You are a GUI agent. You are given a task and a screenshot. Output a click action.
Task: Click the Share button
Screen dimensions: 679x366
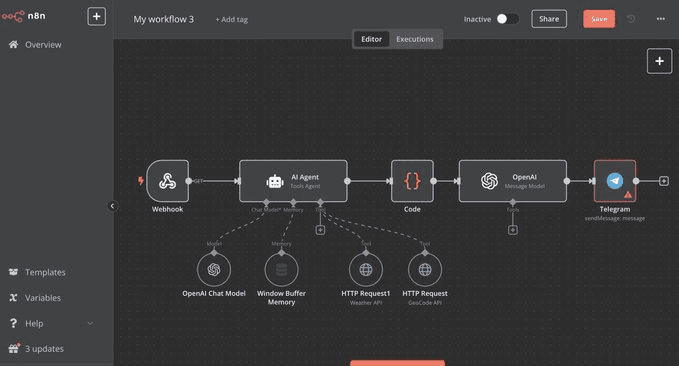click(x=549, y=19)
